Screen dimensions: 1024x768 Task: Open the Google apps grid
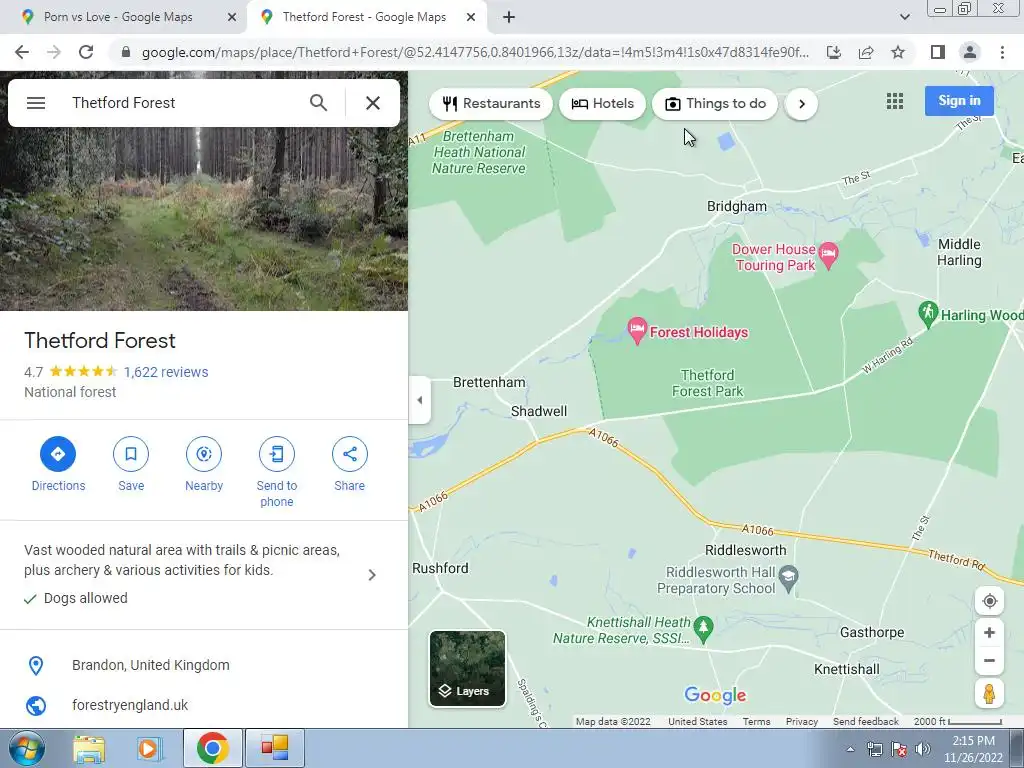(895, 101)
